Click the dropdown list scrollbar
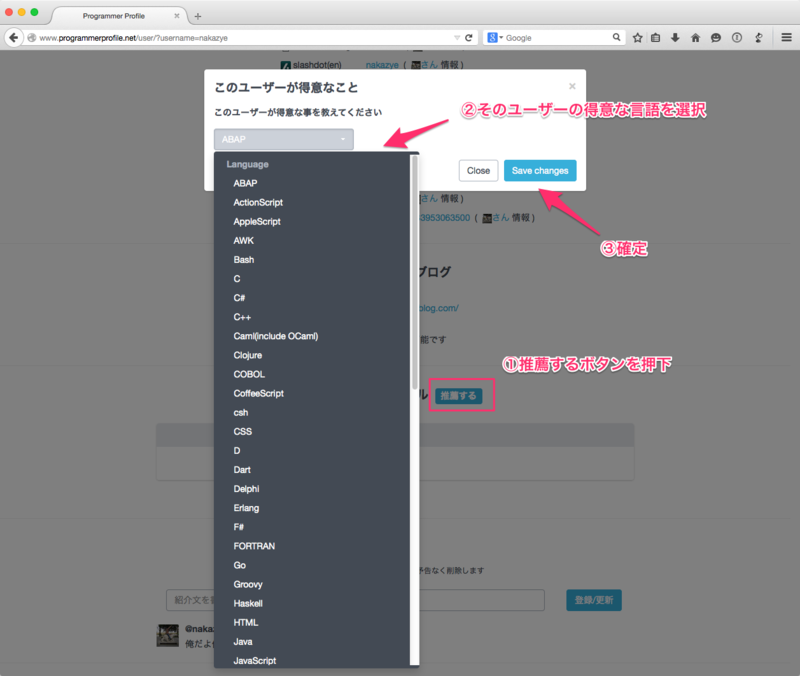Screen dimensions: 800x676 click(414, 273)
